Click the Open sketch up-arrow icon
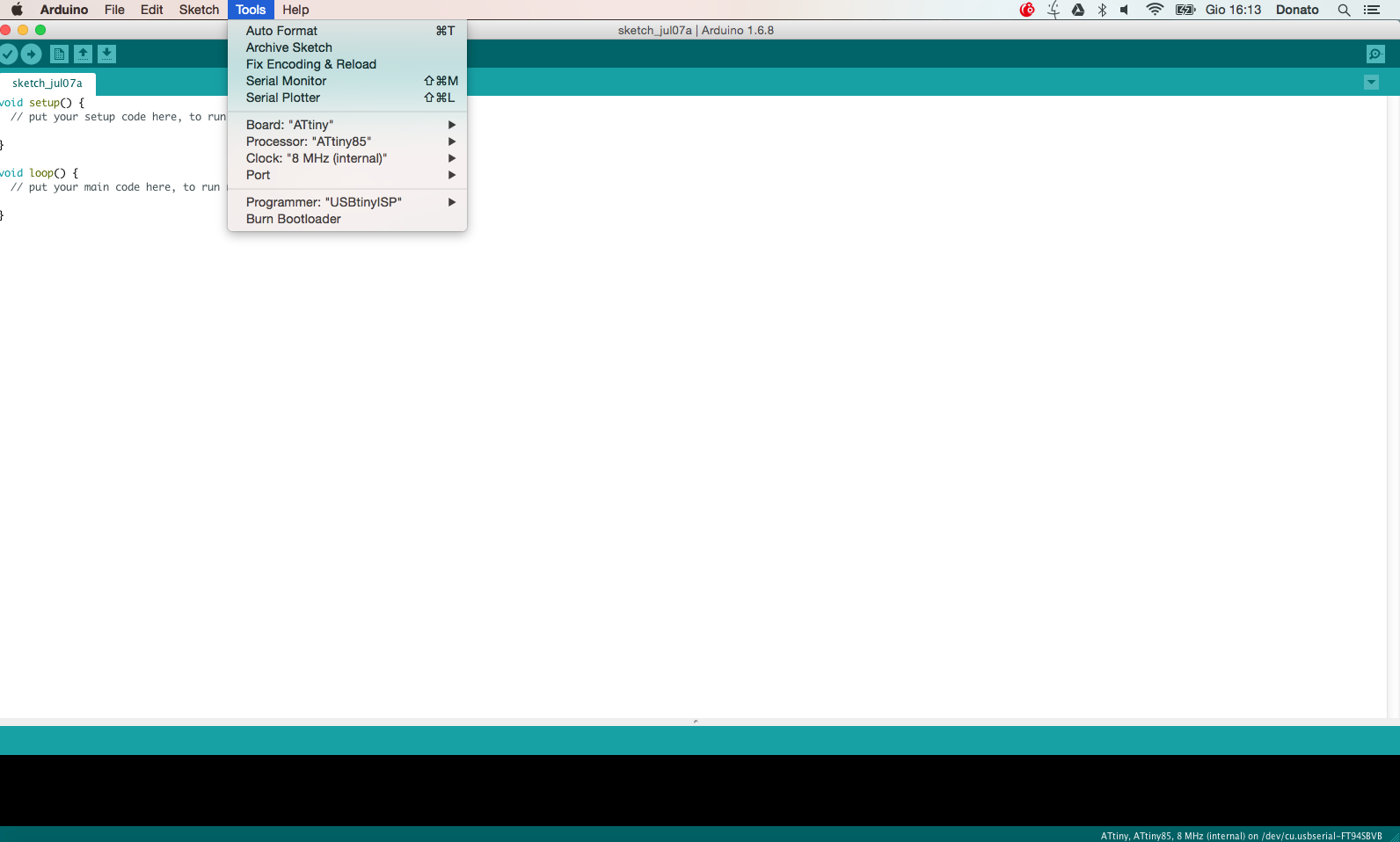The height and width of the screenshot is (842, 1400). coord(83,54)
